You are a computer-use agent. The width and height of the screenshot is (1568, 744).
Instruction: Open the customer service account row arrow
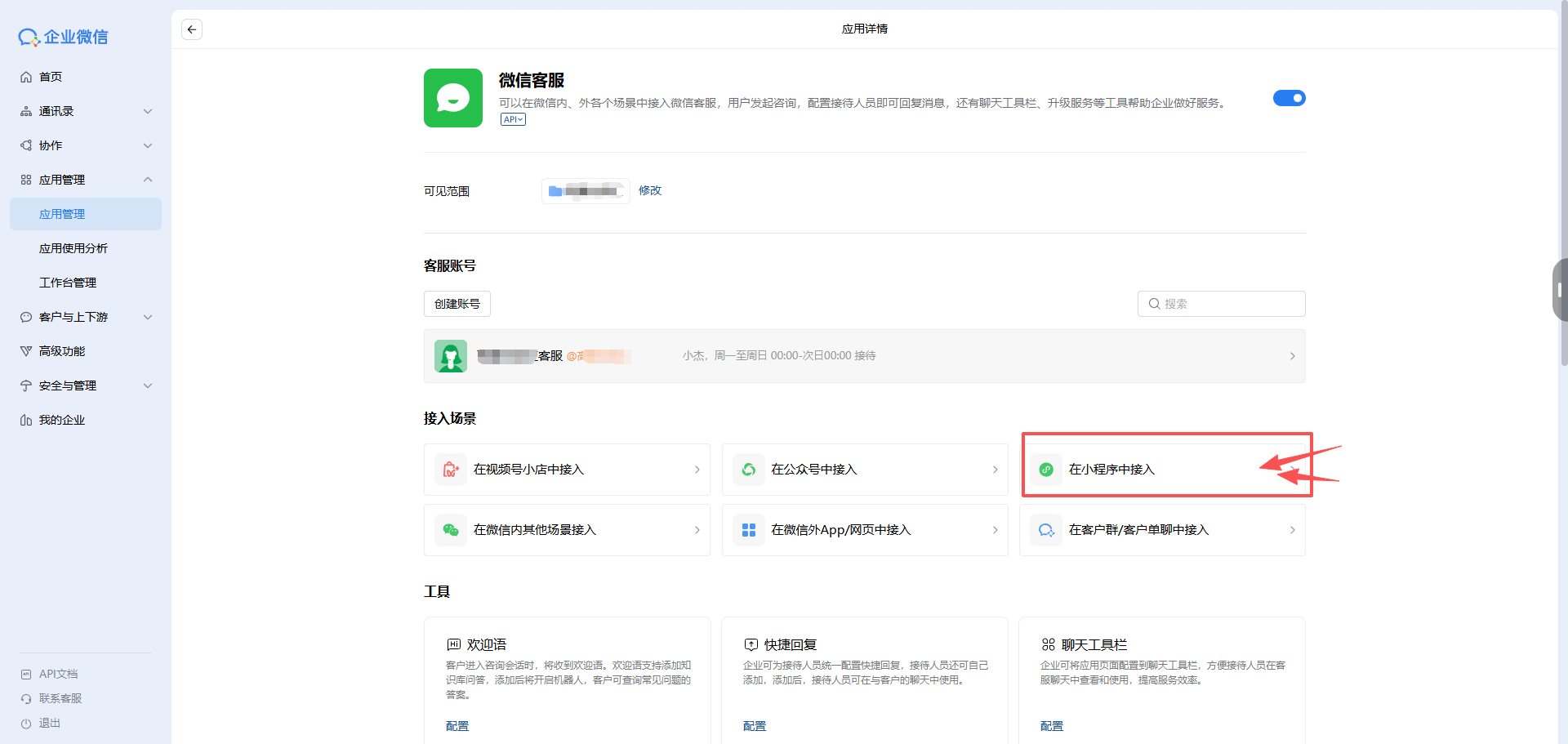pyautogui.click(x=1292, y=356)
